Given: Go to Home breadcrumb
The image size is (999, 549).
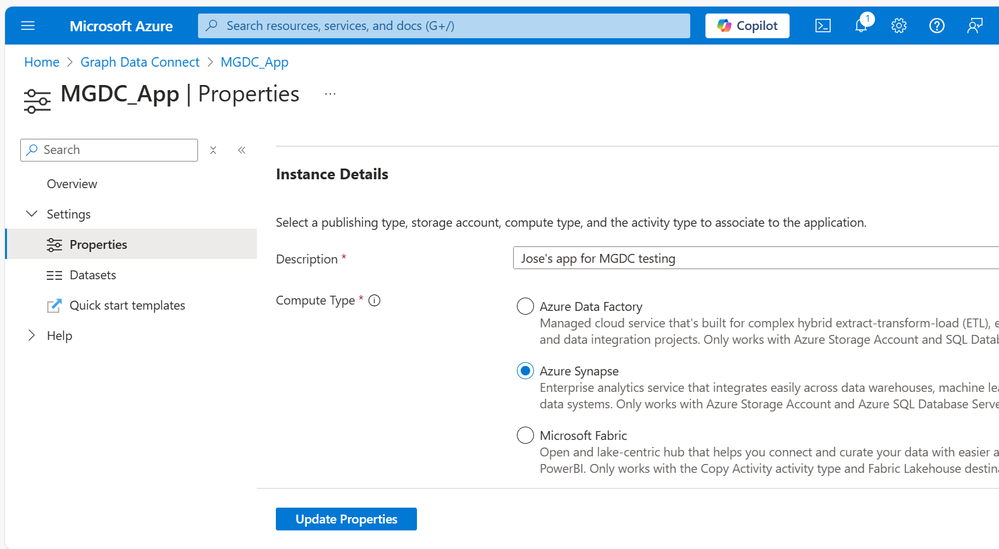Looking at the screenshot, I should point(41,62).
